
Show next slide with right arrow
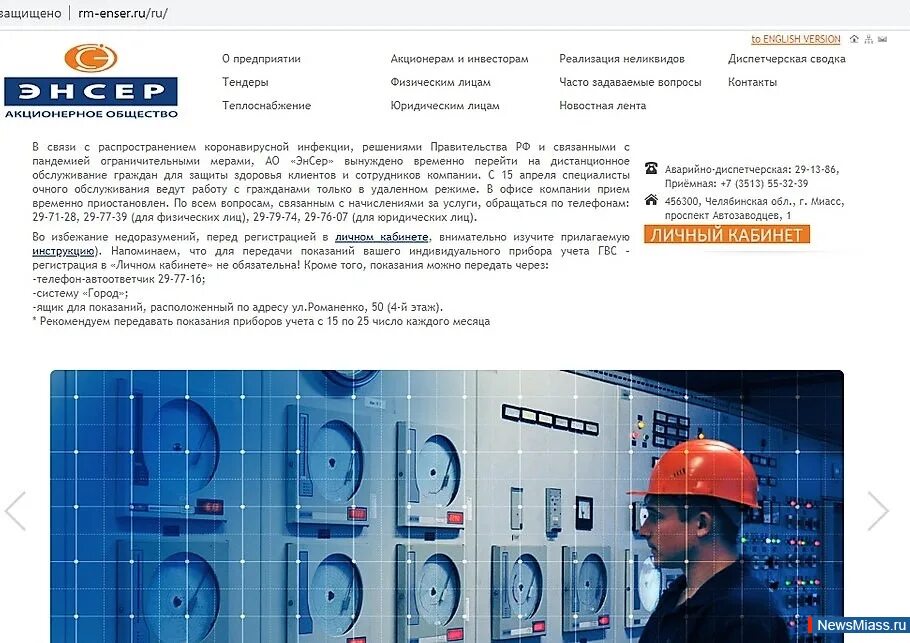click(878, 511)
